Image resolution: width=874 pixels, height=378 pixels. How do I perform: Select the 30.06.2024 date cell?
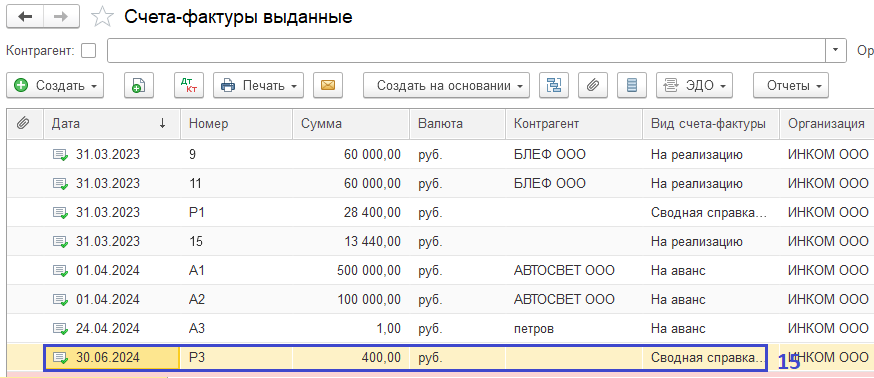click(111, 358)
